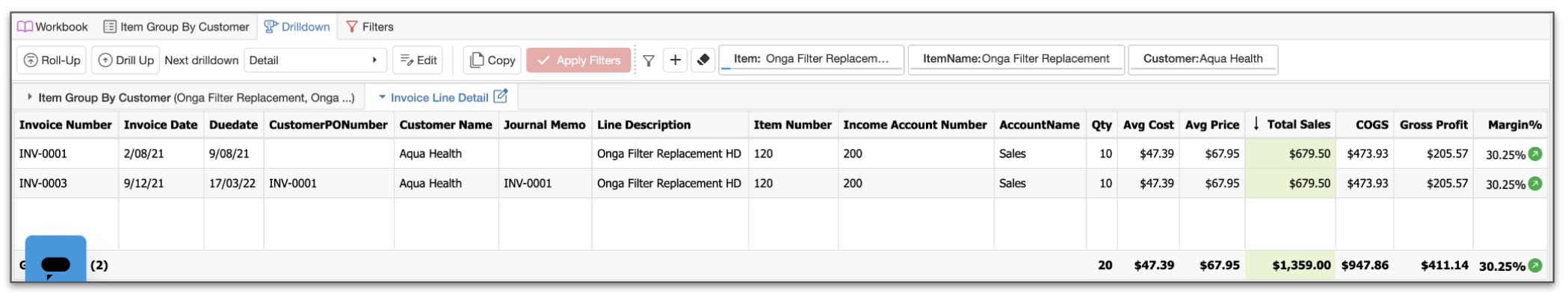
Task: Sort by Duedate column header
Action: click(233, 125)
